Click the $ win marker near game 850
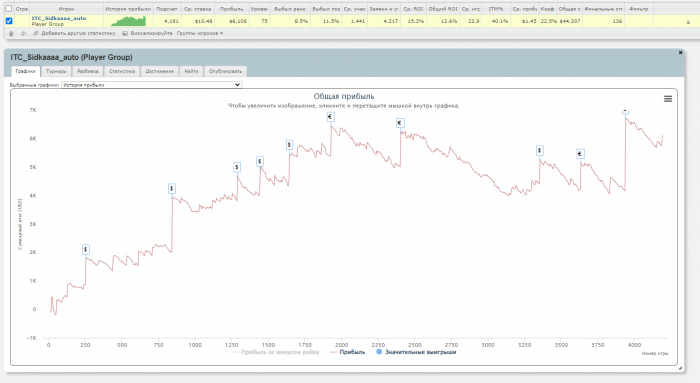700x383 pixels. coord(172,189)
